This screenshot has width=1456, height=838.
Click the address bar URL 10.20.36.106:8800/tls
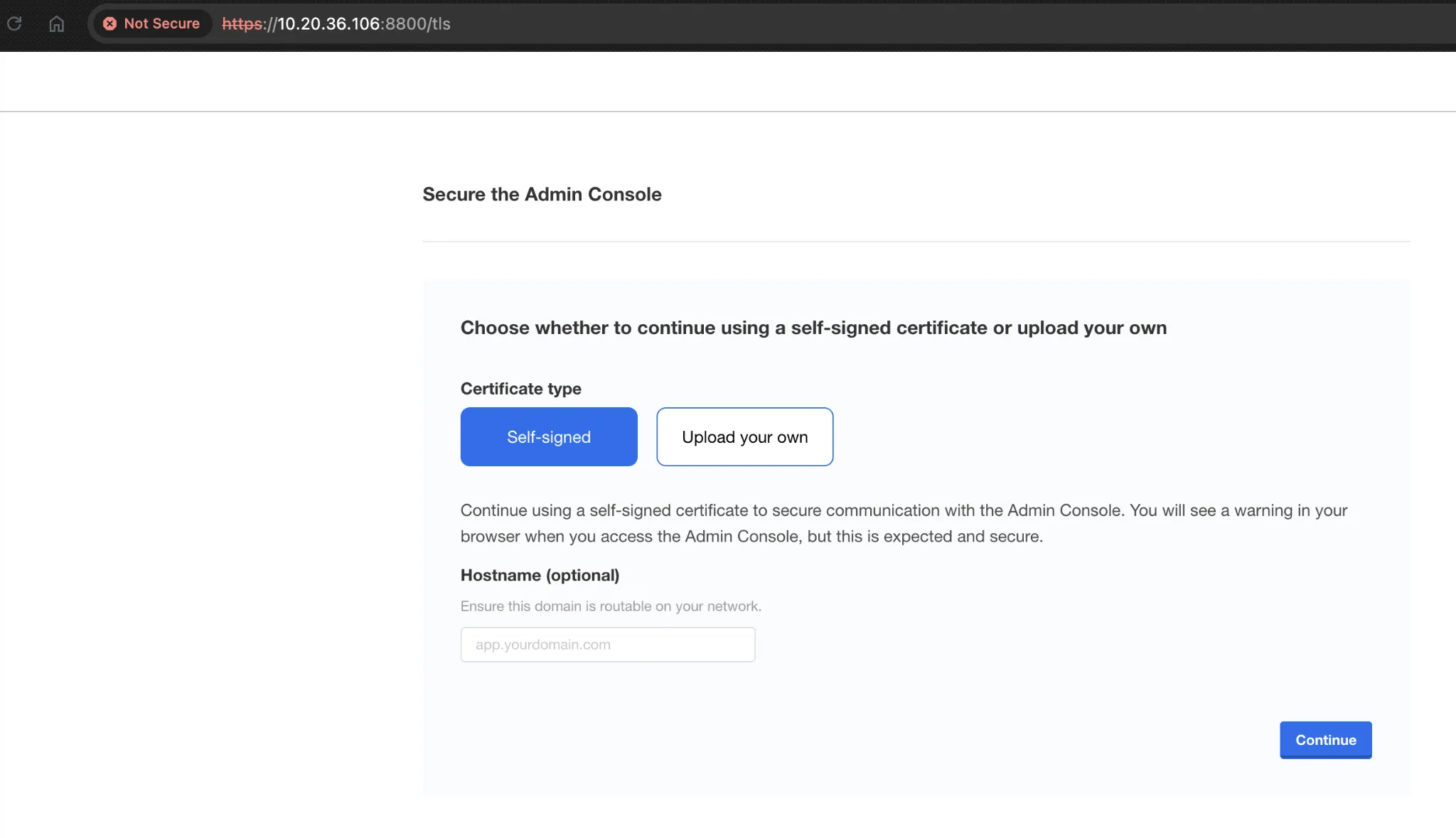point(336,23)
